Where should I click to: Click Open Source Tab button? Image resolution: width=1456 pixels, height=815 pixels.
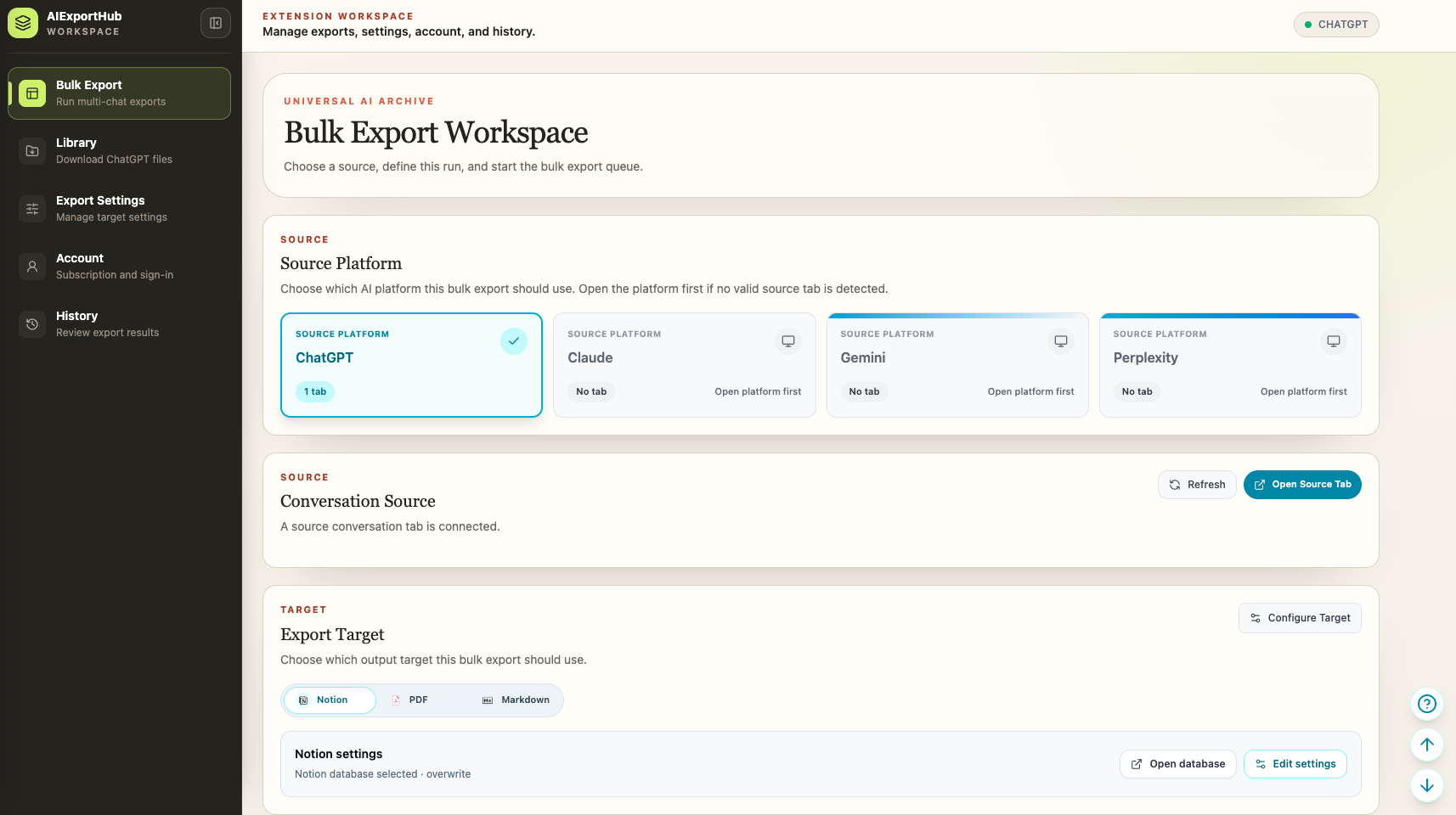(x=1302, y=485)
